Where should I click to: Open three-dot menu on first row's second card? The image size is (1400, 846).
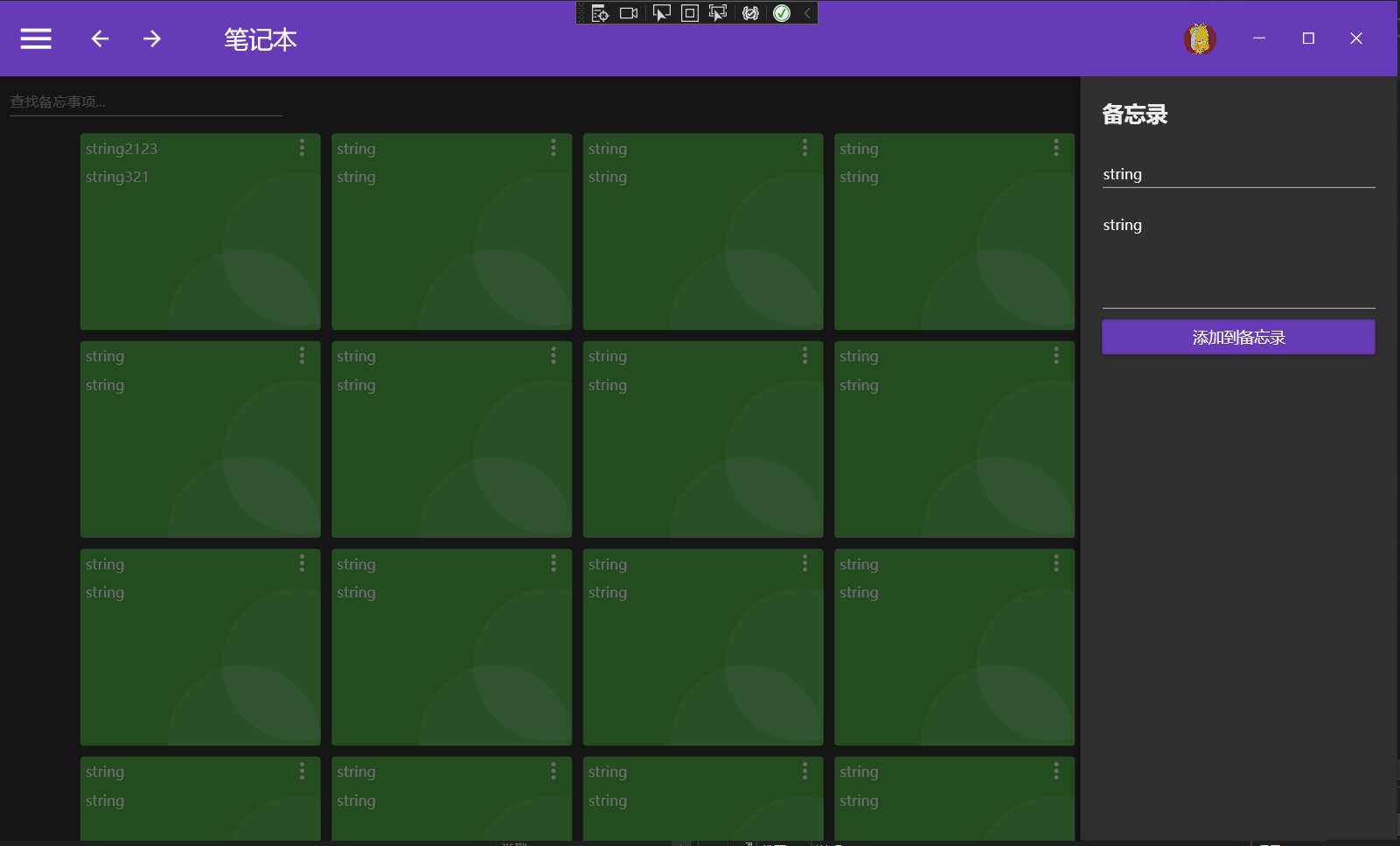click(x=554, y=148)
